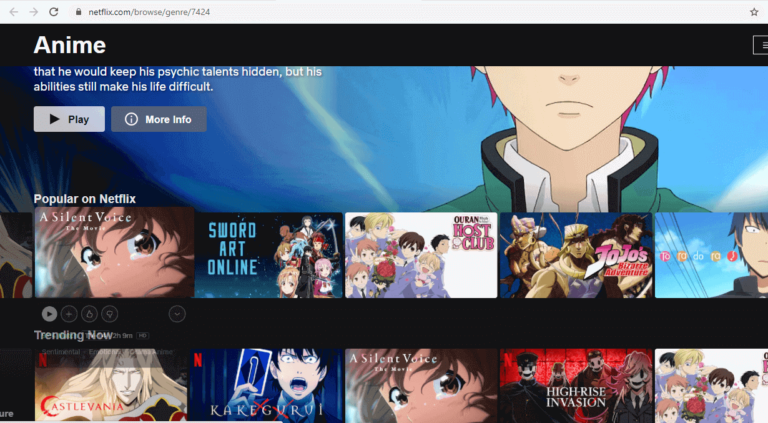Open A Silent Voice in Popular on Netflix
The height and width of the screenshot is (423, 768).
point(114,252)
